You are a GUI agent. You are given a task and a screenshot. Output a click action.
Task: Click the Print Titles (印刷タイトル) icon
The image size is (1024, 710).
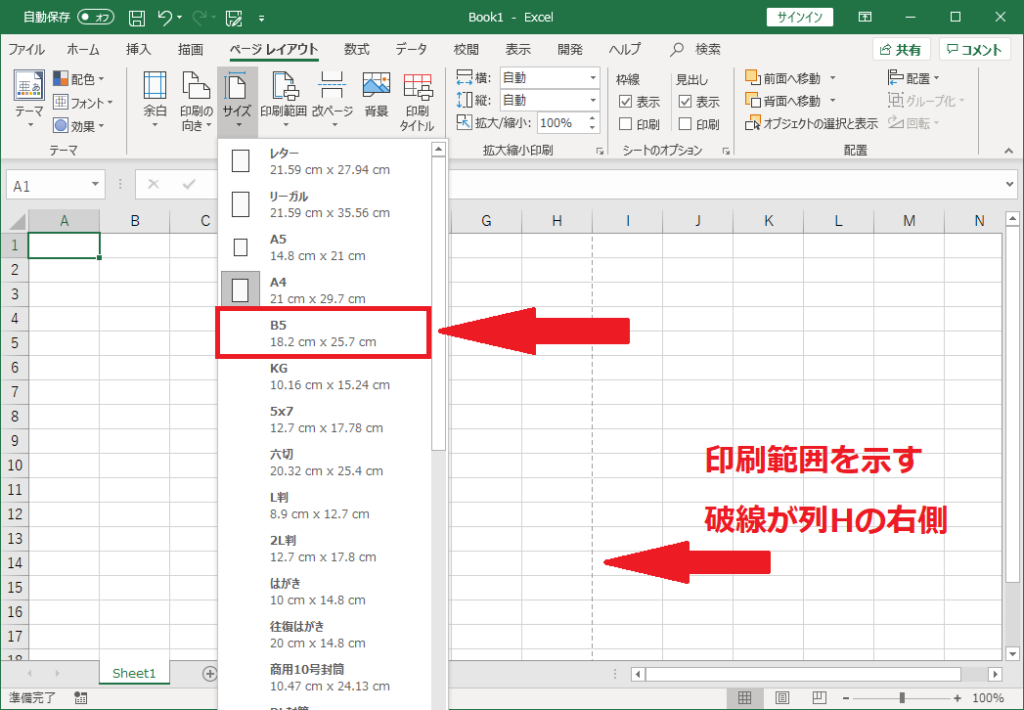pos(417,101)
